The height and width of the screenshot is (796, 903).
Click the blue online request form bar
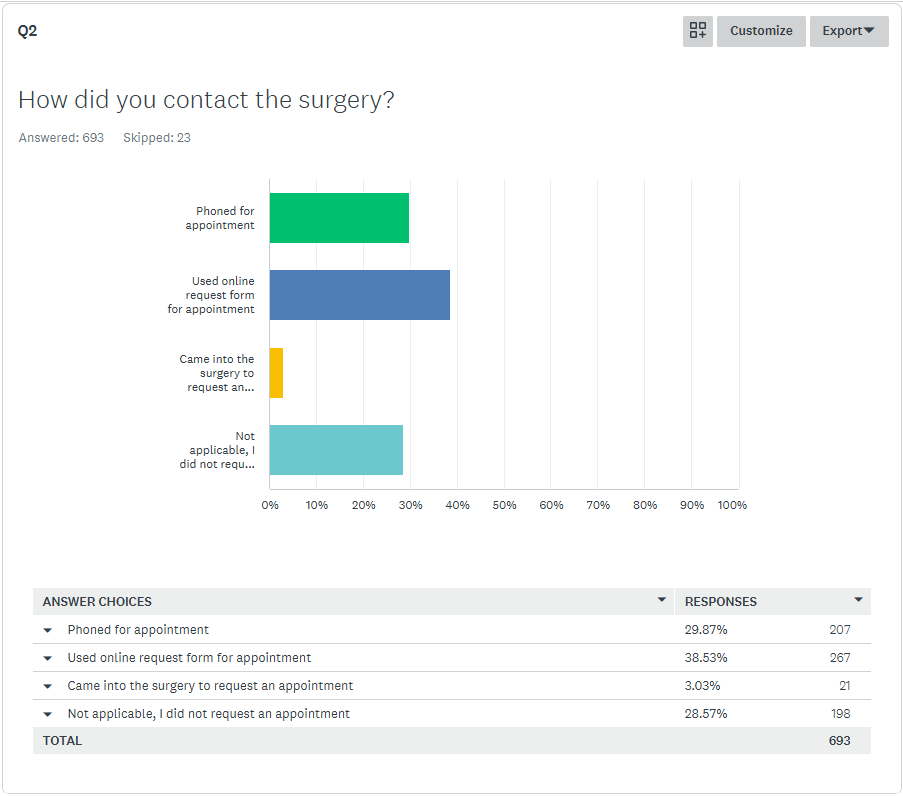[x=359, y=295]
